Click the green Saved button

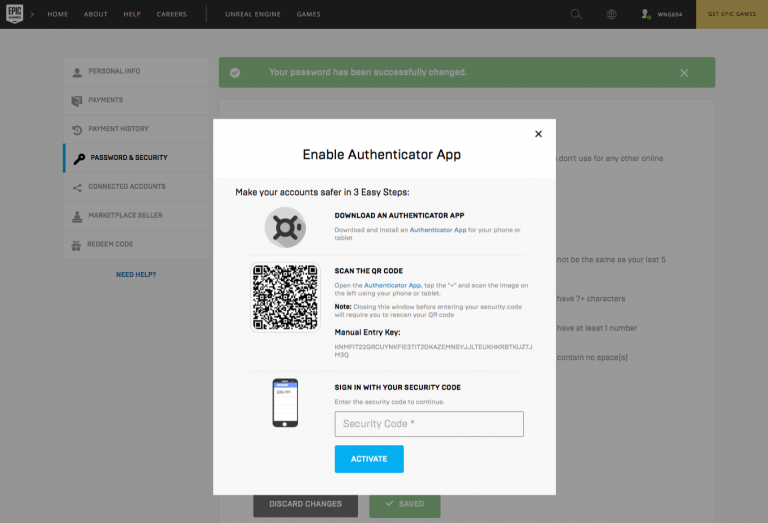[x=405, y=504]
